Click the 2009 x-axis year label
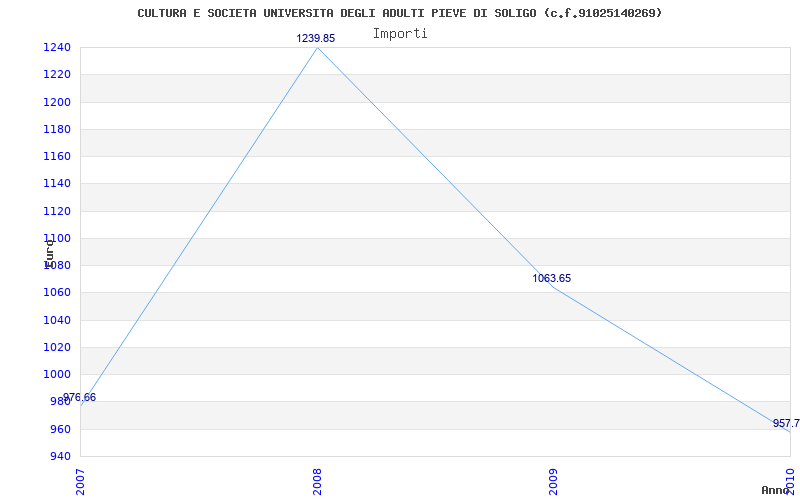This screenshot has height=500, width=800. coord(554,482)
